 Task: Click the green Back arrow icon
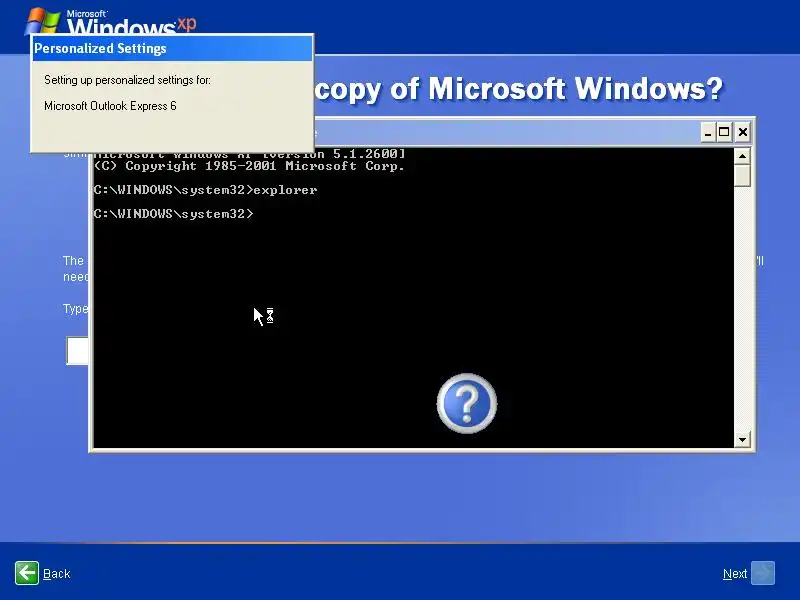27,573
